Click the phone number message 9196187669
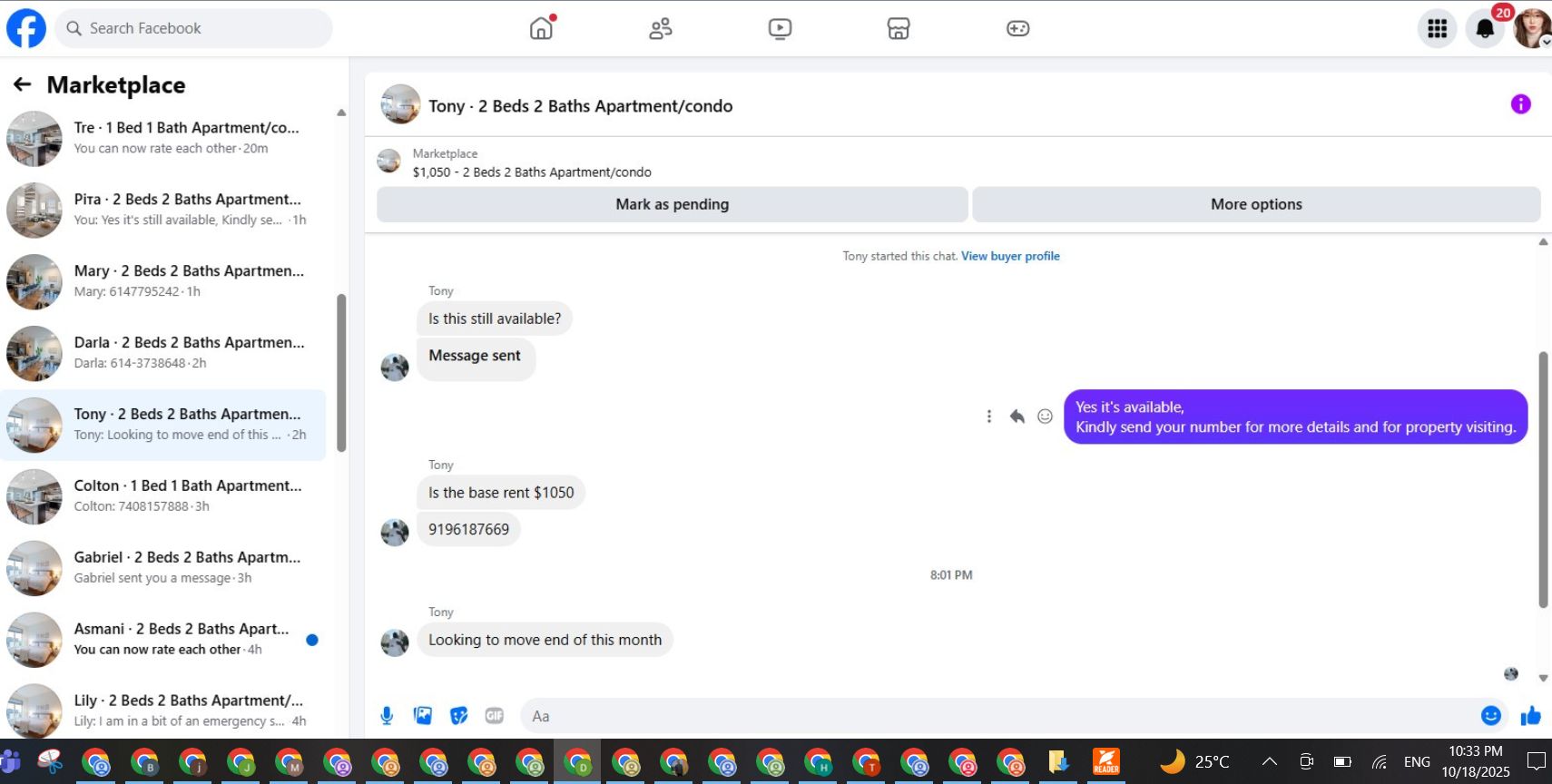Image resolution: width=1552 pixels, height=784 pixels. click(x=469, y=529)
